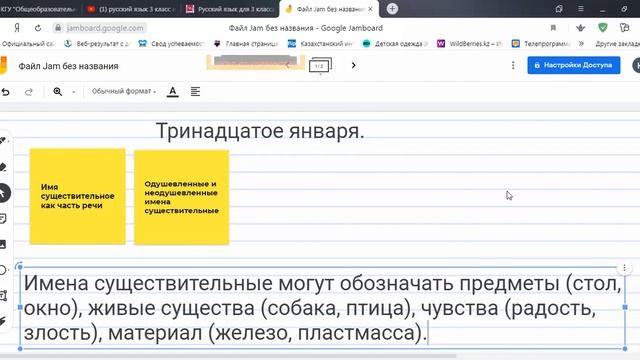Select the 'Одушевленные и неодушевленные' sticky note
Image resolution: width=640 pixels, height=360 pixels.
pos(182,197)
